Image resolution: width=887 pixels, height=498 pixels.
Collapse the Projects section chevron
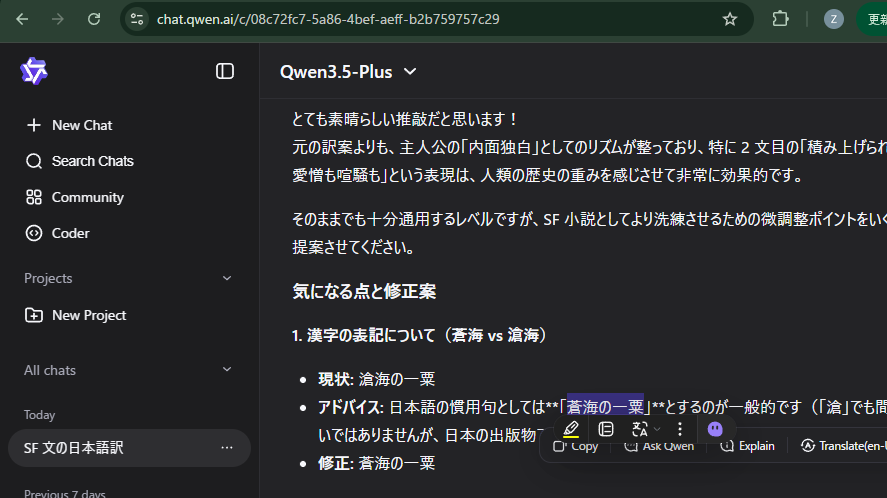click(x=227, y=278)
